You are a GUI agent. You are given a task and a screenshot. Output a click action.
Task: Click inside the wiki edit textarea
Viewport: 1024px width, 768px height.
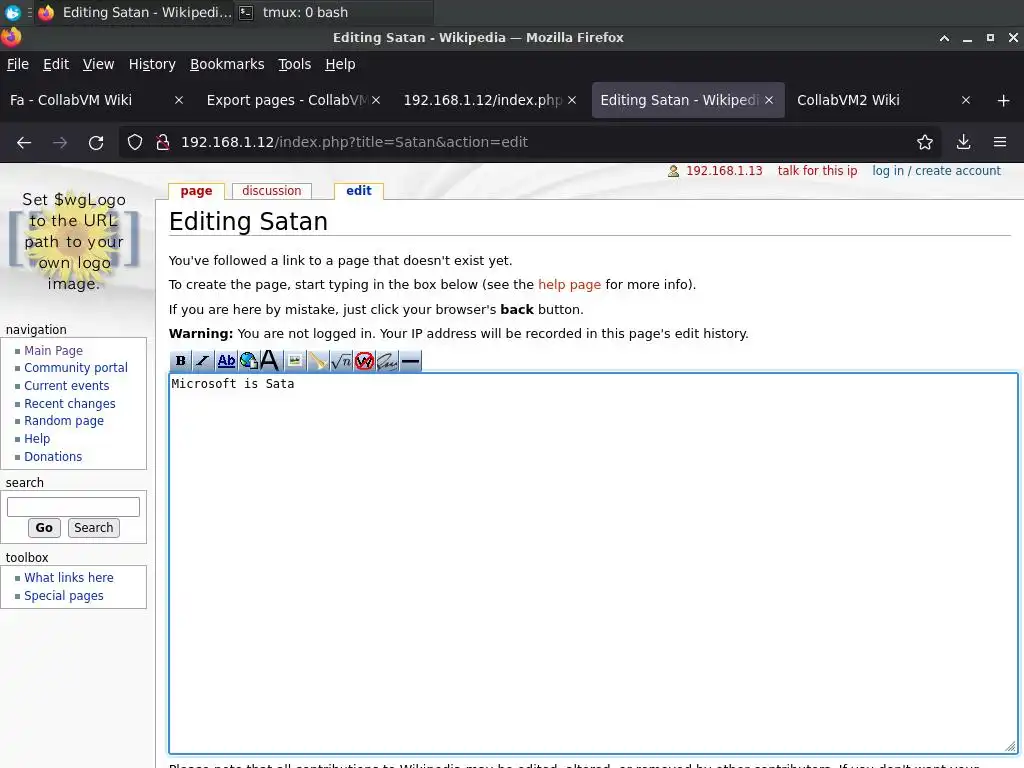tap(593, 564)
